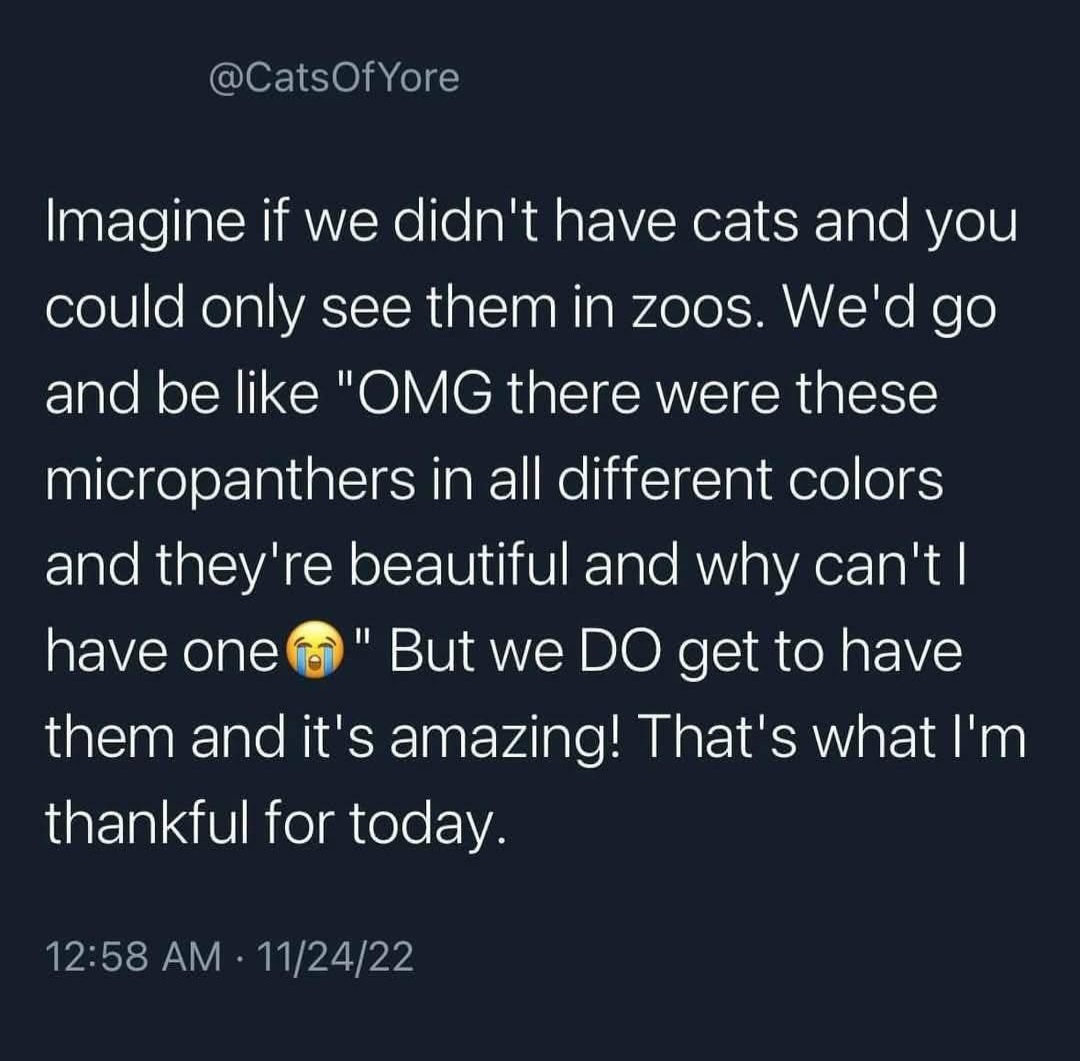1080x1061 pixels.
Task: Click the 11/24/22 date
Action: coord(334,957)
